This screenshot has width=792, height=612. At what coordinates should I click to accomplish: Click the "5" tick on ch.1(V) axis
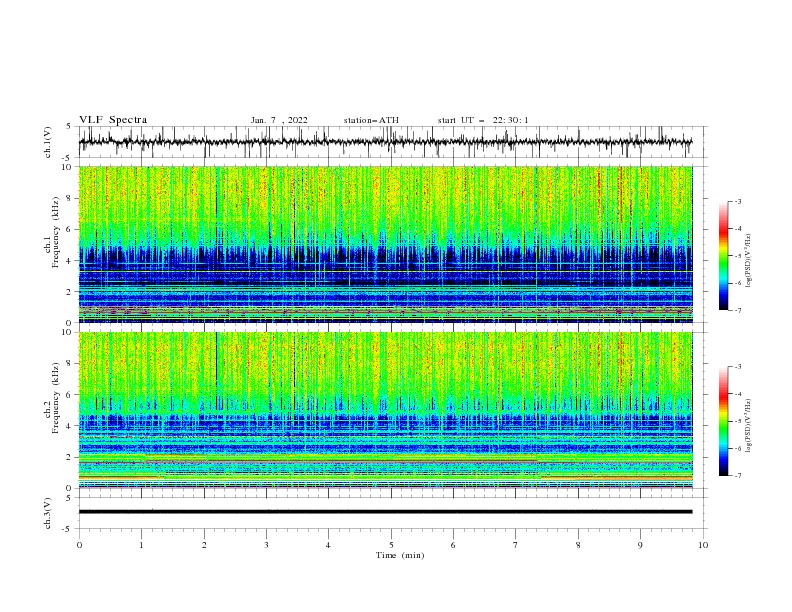(x=70, y=126)
